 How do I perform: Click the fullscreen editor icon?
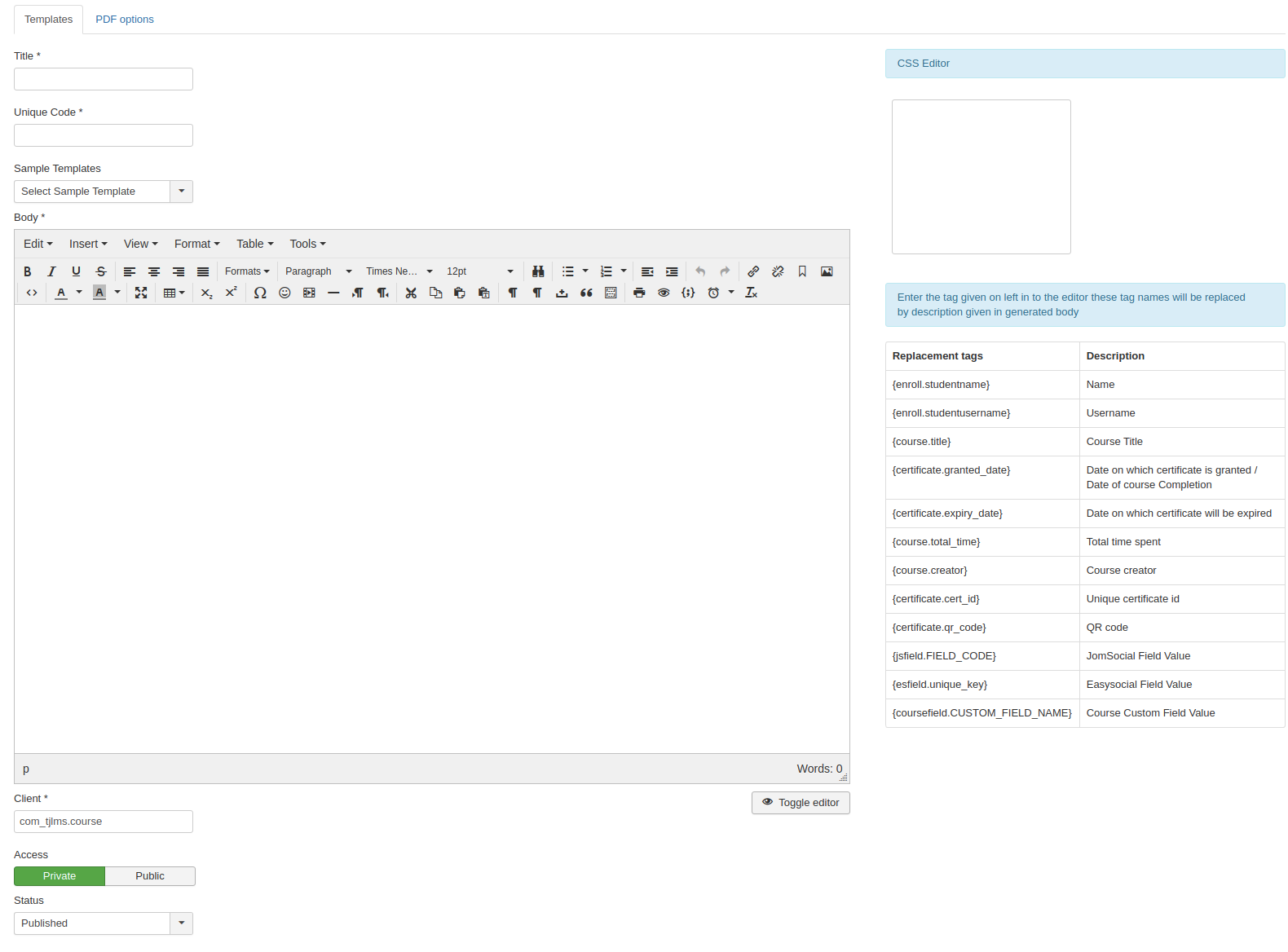tap(141, 293)
